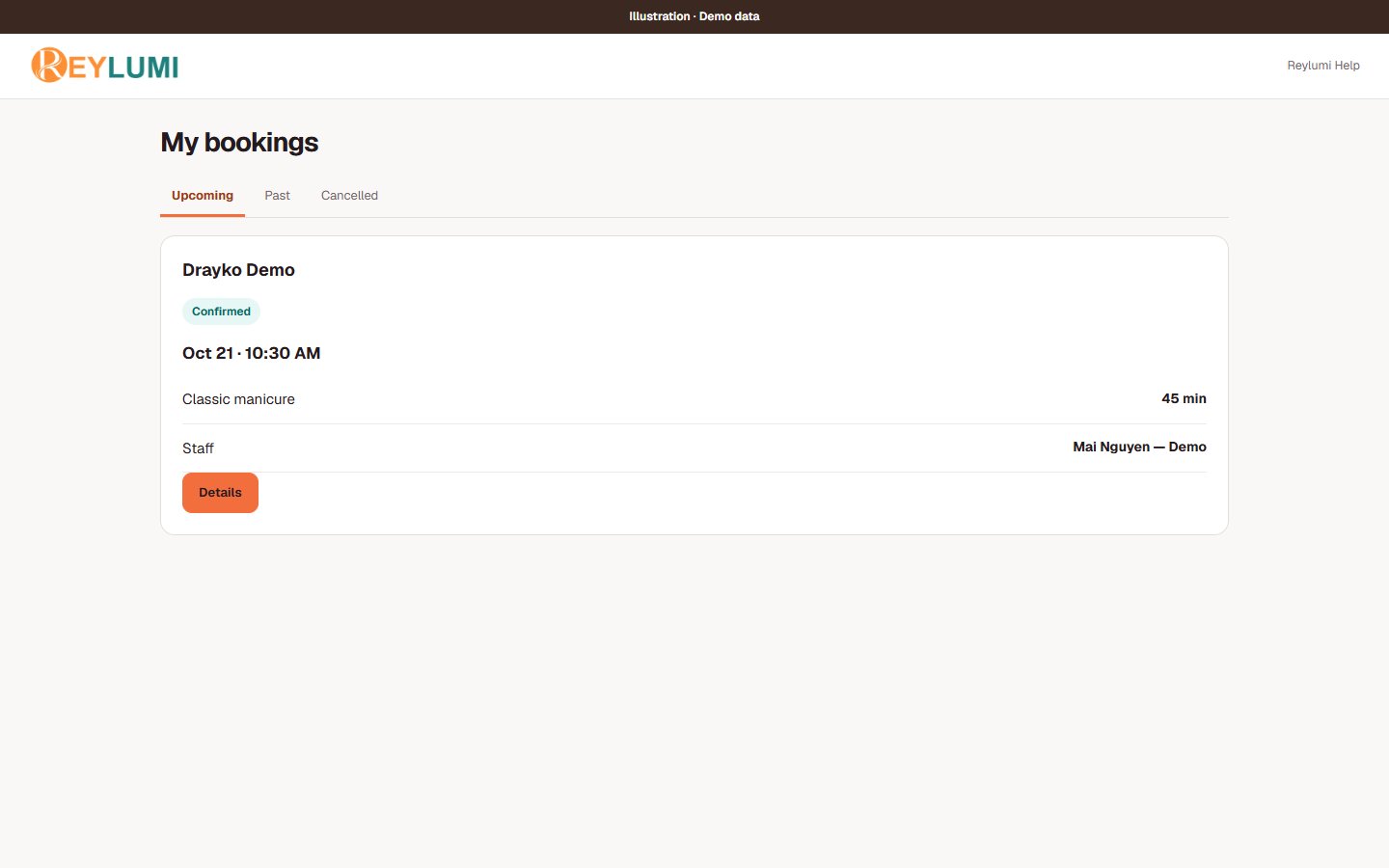
Task: Click the Classic manicure service text
Action: click(238, 399)
